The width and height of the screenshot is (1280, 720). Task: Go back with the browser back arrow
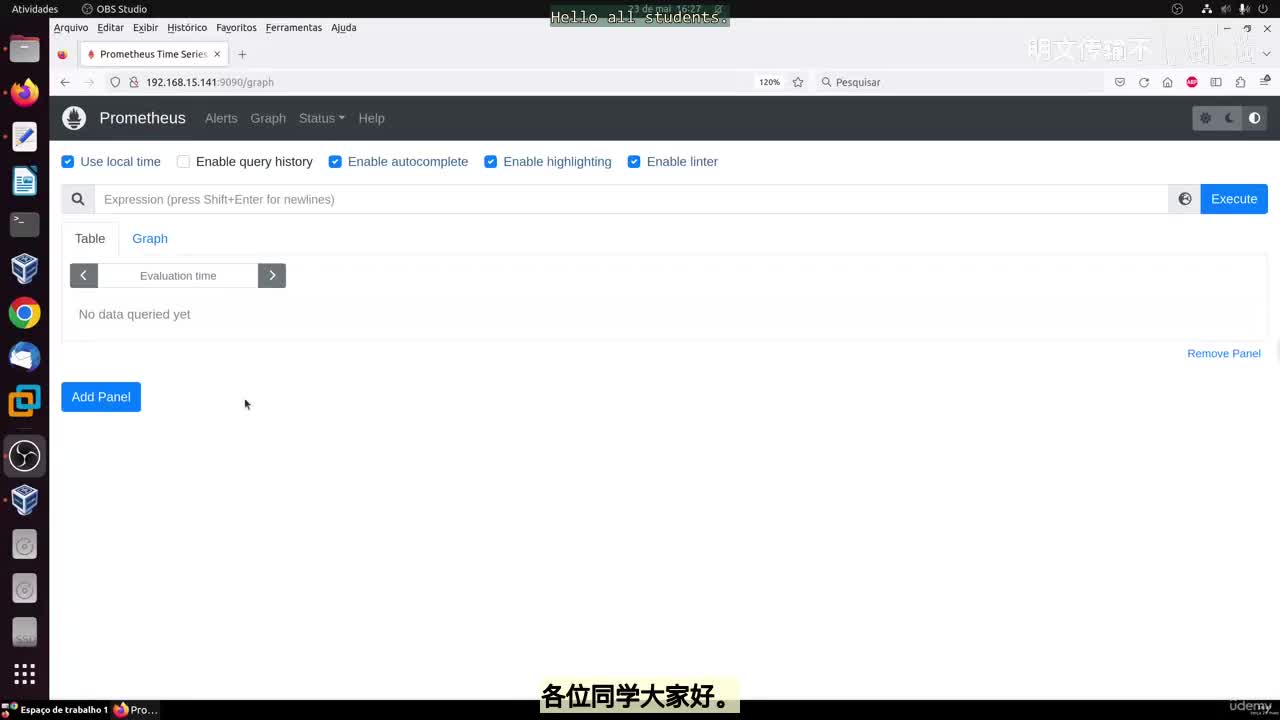click(x=65, y=82)
